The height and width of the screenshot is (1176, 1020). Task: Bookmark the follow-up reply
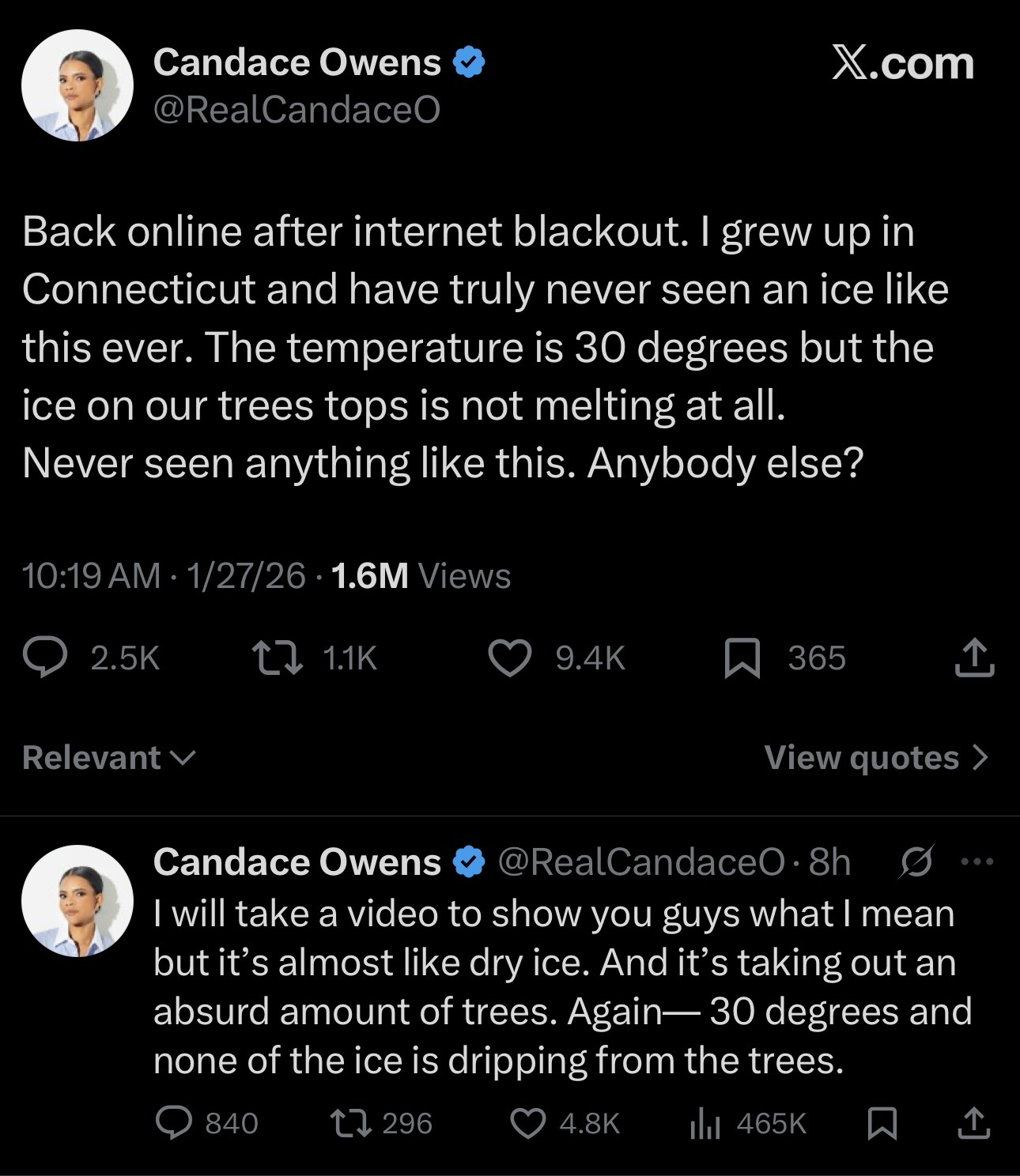point(881,1123)
